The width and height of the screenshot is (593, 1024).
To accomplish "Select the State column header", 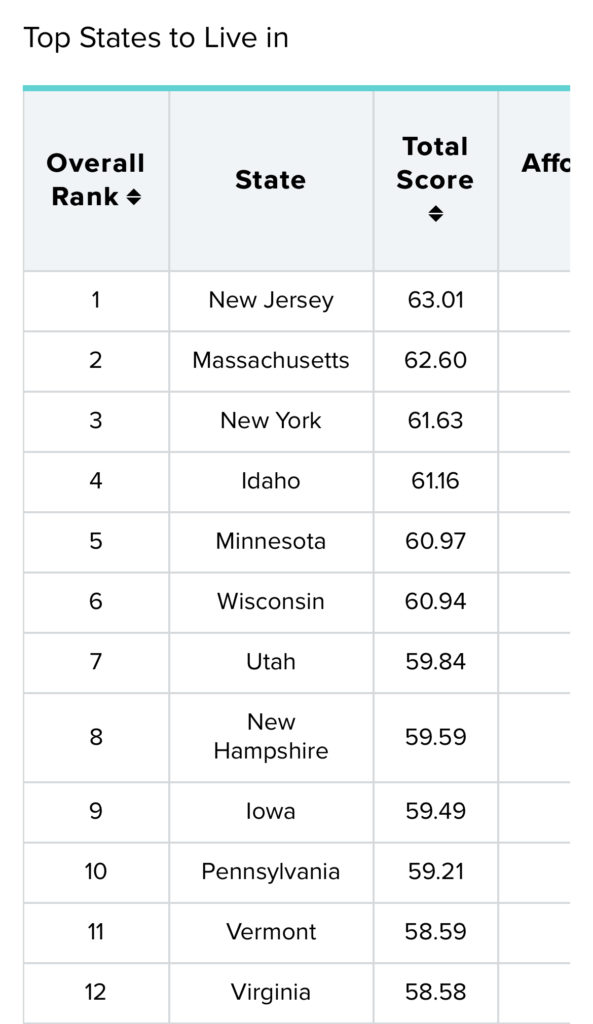I will point(271,180).
